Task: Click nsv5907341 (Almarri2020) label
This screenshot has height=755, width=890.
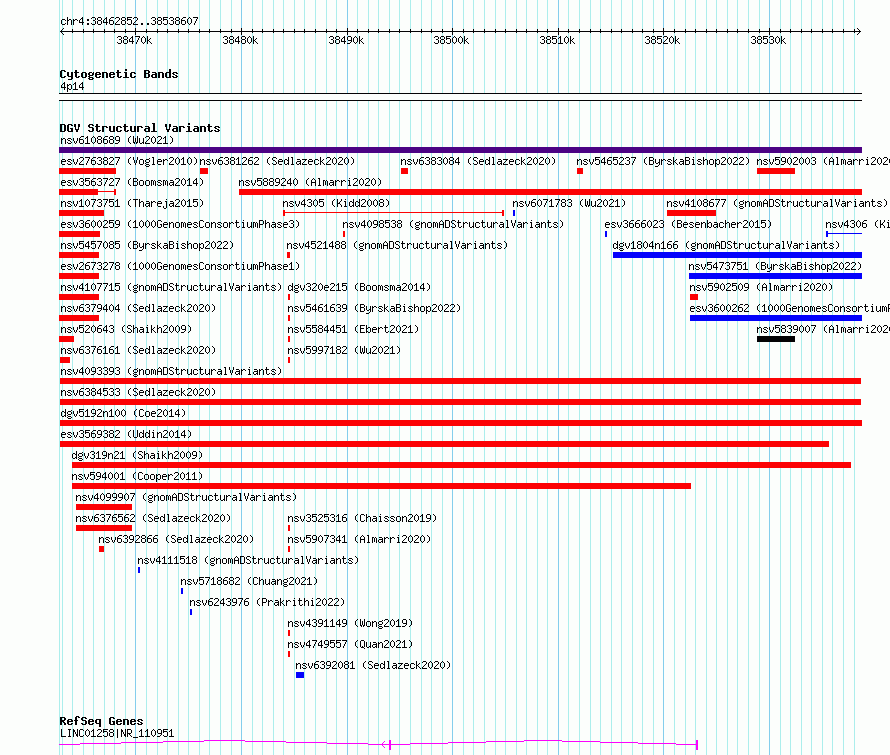Action: [x=359, y=539]
